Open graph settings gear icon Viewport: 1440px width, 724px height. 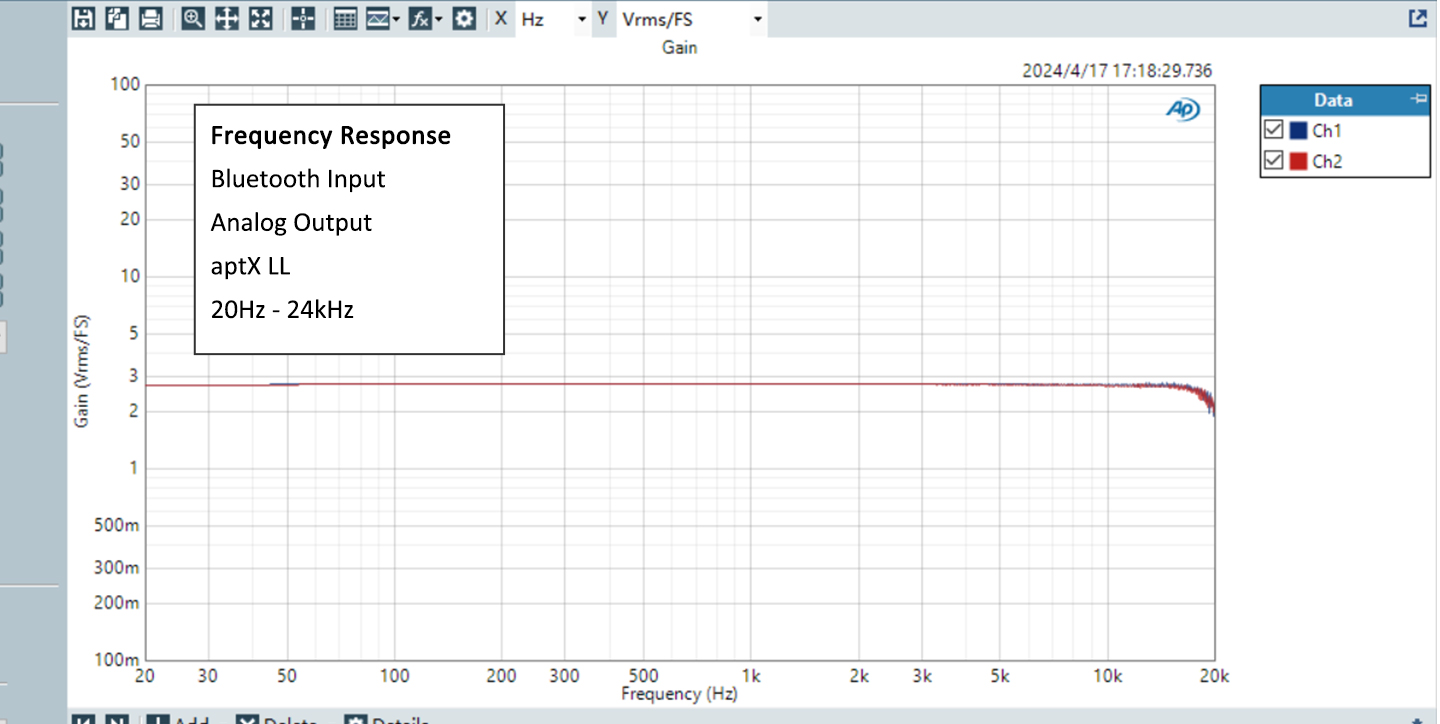[x=464, y=18]
